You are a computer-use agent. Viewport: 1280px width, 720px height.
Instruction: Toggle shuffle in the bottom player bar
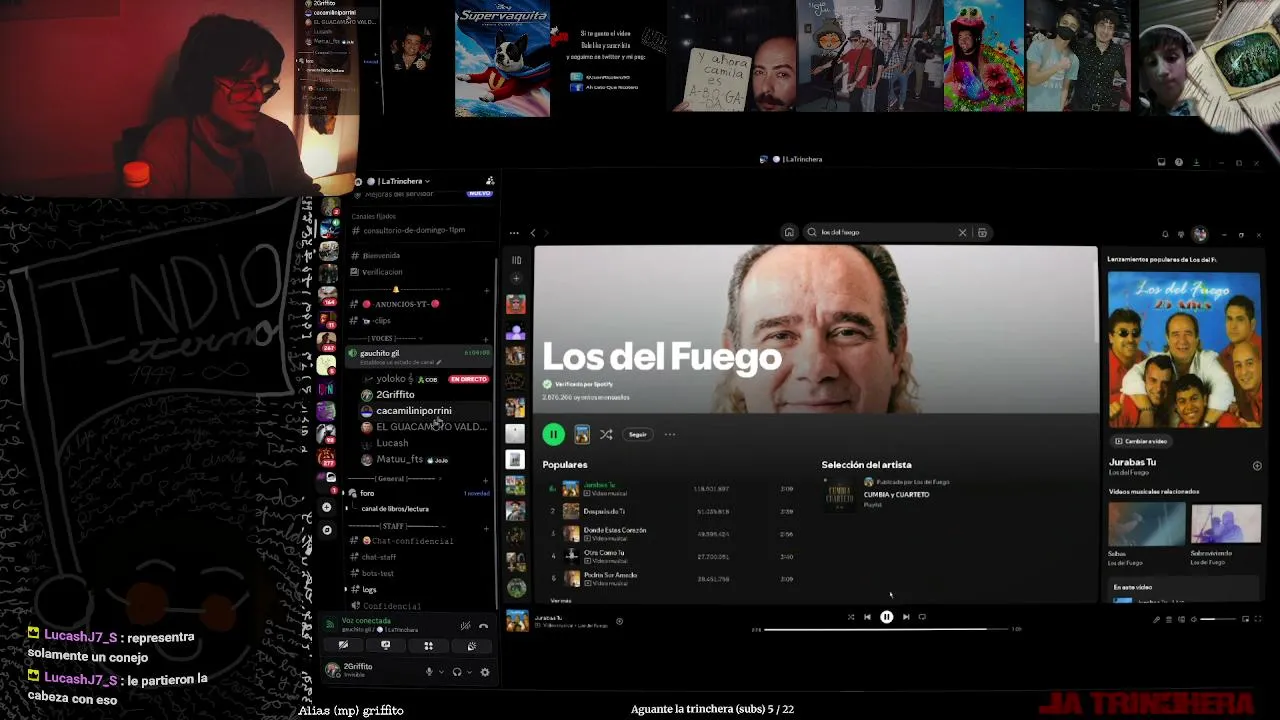tap(851, 617)
